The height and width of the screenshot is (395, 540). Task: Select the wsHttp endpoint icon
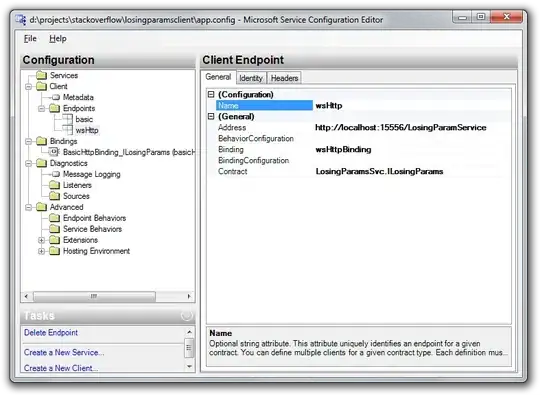(67, 130)
